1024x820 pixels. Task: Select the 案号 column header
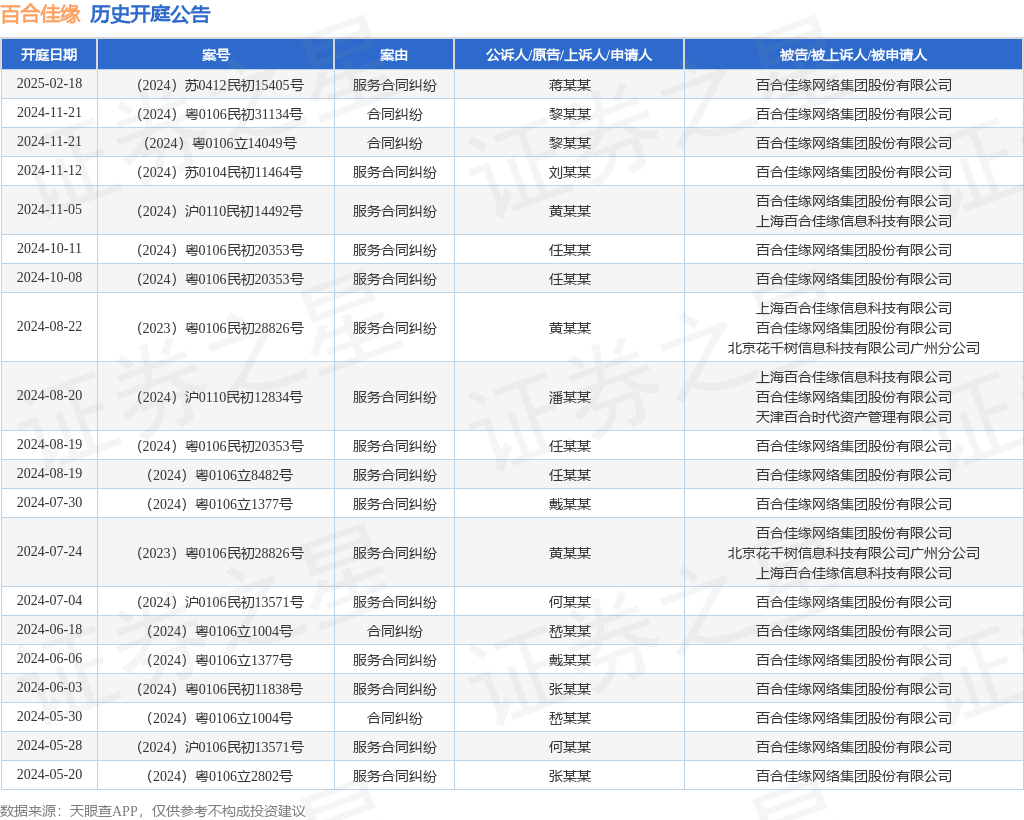216,55
